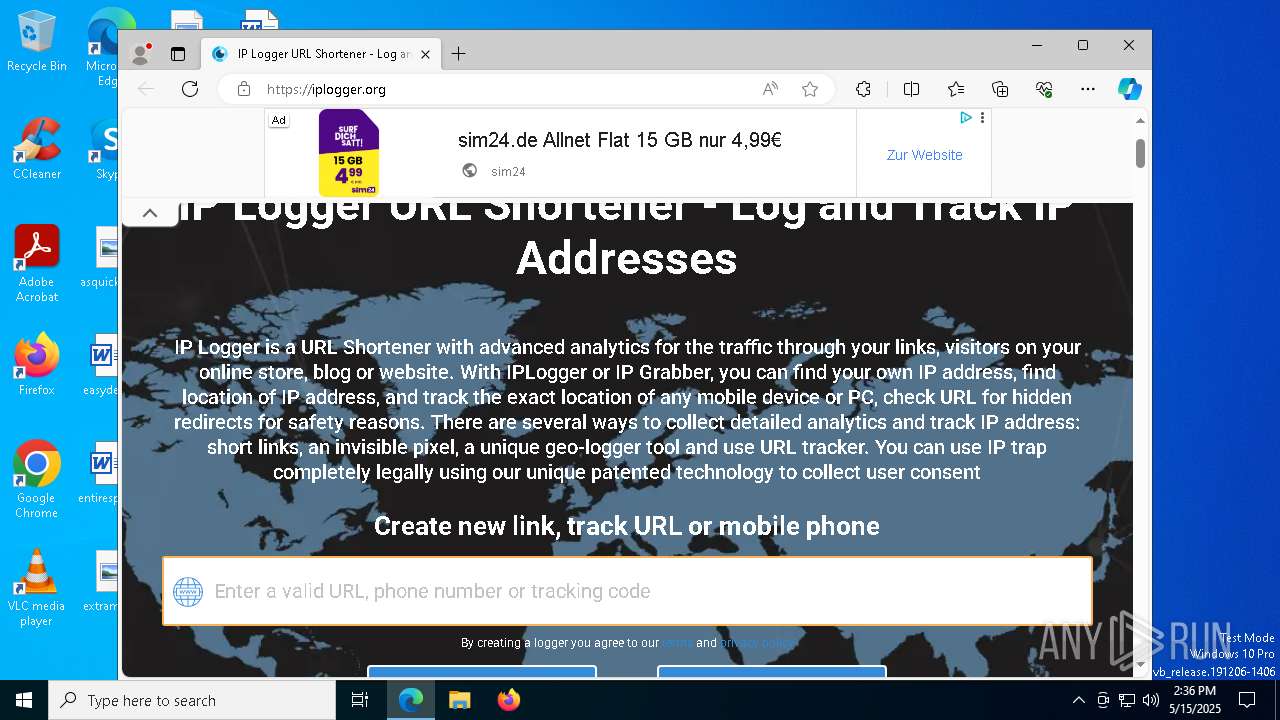This screenshot has height=720, width=1280.
Task: Open the network status tray icon
Action: tap(1127, 700)
